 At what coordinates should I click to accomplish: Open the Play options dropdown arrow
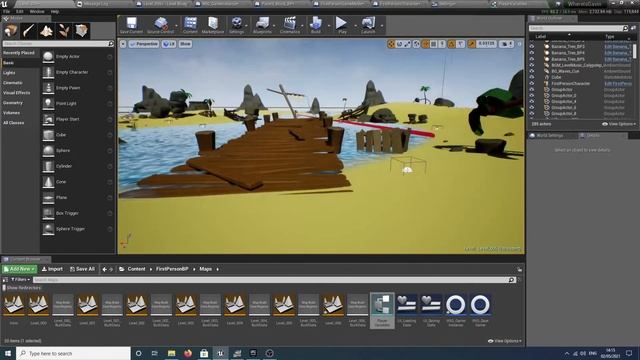(355, 25)
